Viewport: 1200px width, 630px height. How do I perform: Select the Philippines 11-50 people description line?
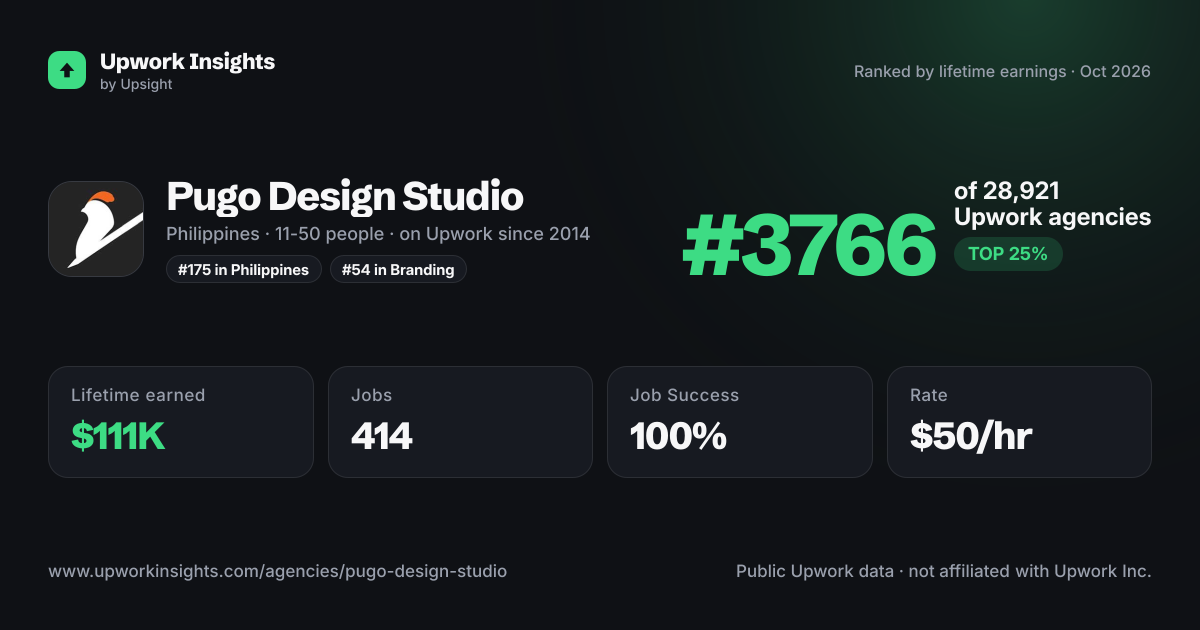pyautogui.click(x=378, y=234)
